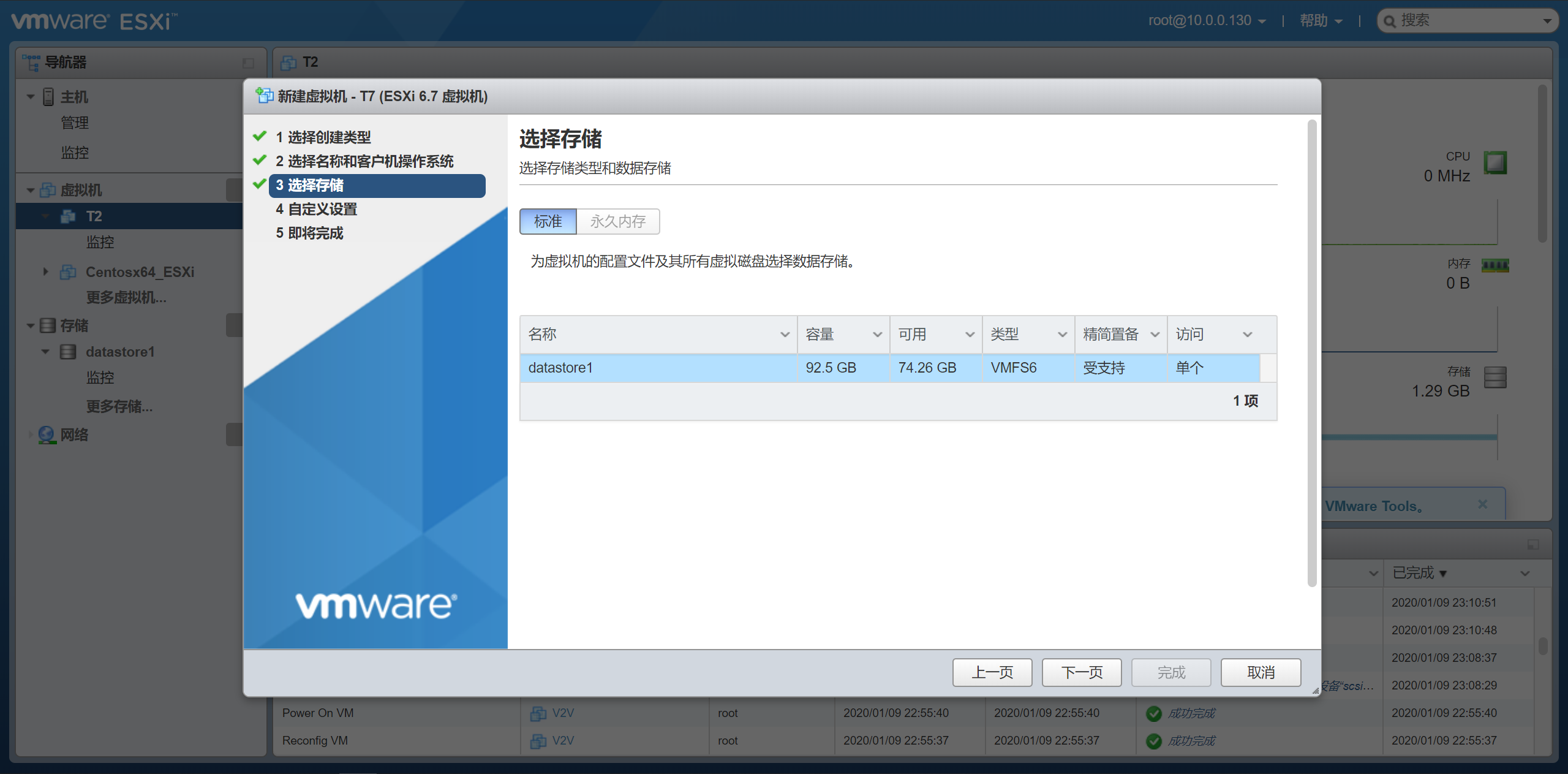The image size is (1568, 774).
Task: Click the search magnifier icon
Action: tap(1390, 21)
